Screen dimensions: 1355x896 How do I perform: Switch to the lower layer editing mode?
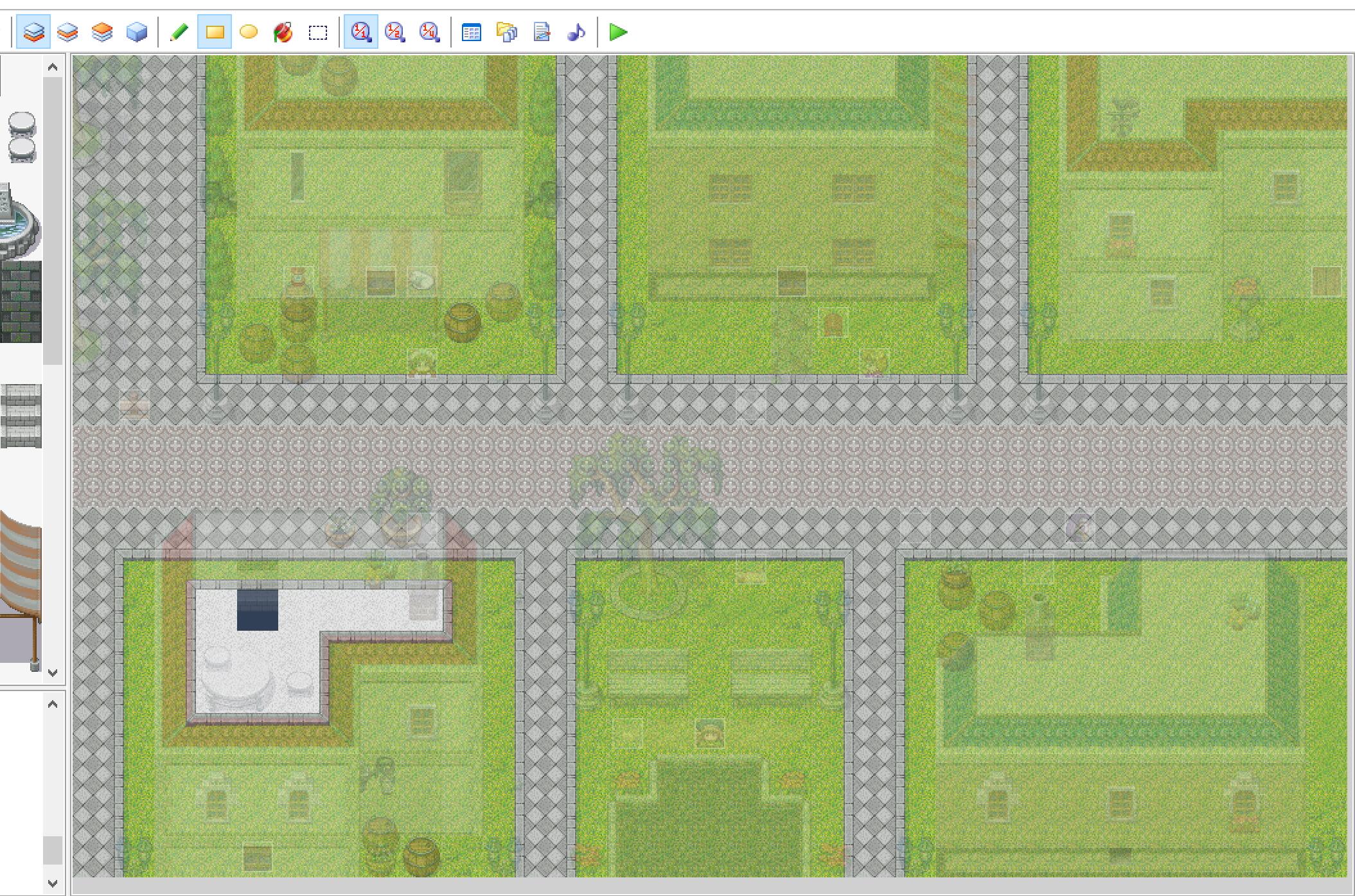coord(33,31)
